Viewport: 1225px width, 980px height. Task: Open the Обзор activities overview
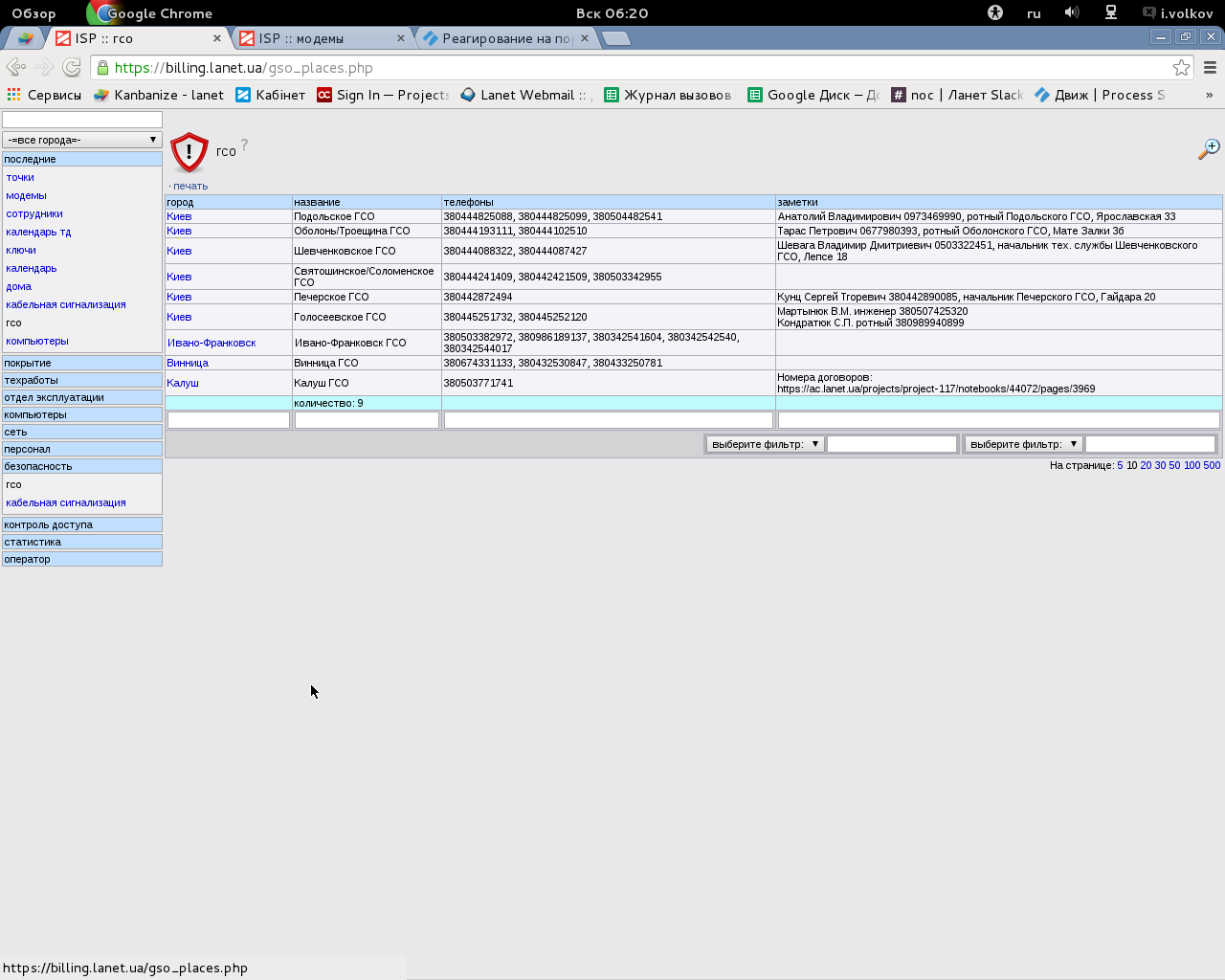tap(33, 13)
